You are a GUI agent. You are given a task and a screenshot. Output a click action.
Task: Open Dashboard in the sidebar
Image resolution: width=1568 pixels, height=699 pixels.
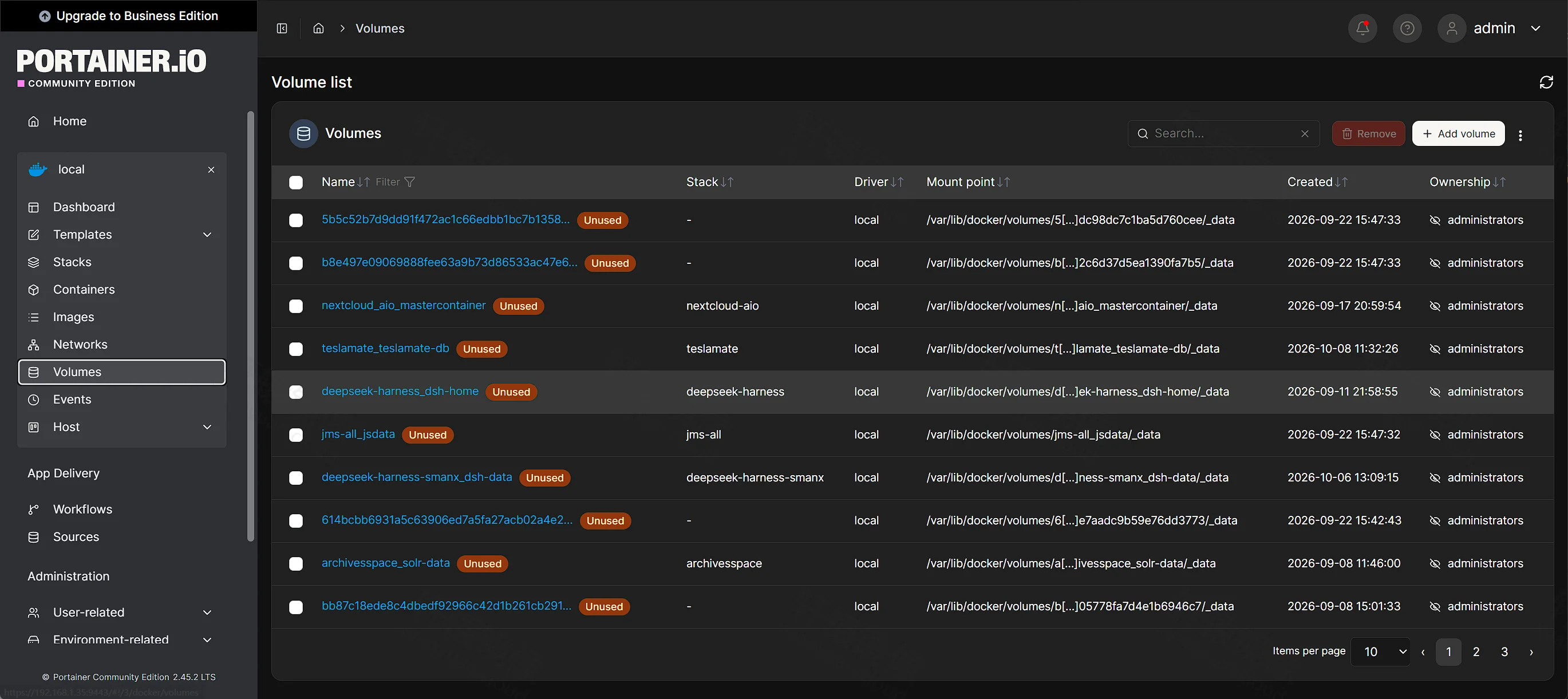point(122,207)
